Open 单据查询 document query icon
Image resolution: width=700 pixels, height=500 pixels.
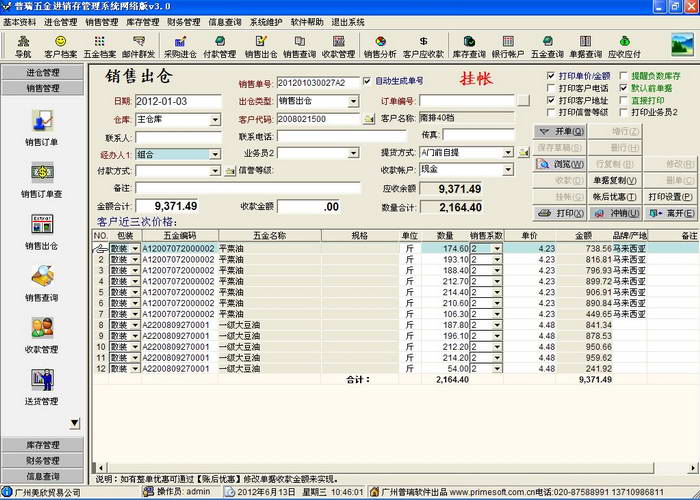[x=586, y=46]
